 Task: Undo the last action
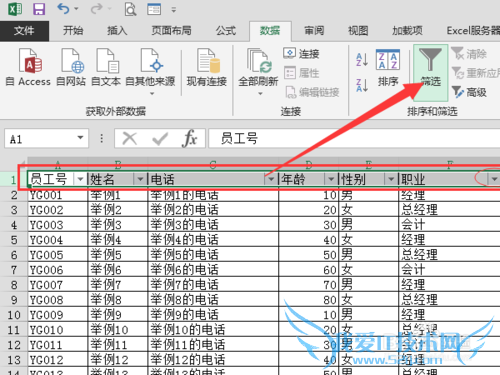63,9
